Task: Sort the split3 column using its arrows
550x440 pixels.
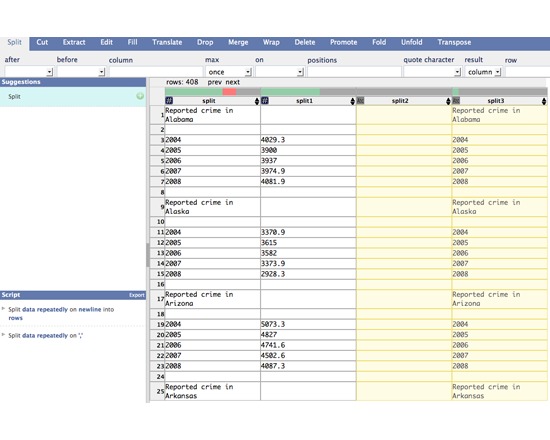Action: pyautogui.click(x=544, y=101)
